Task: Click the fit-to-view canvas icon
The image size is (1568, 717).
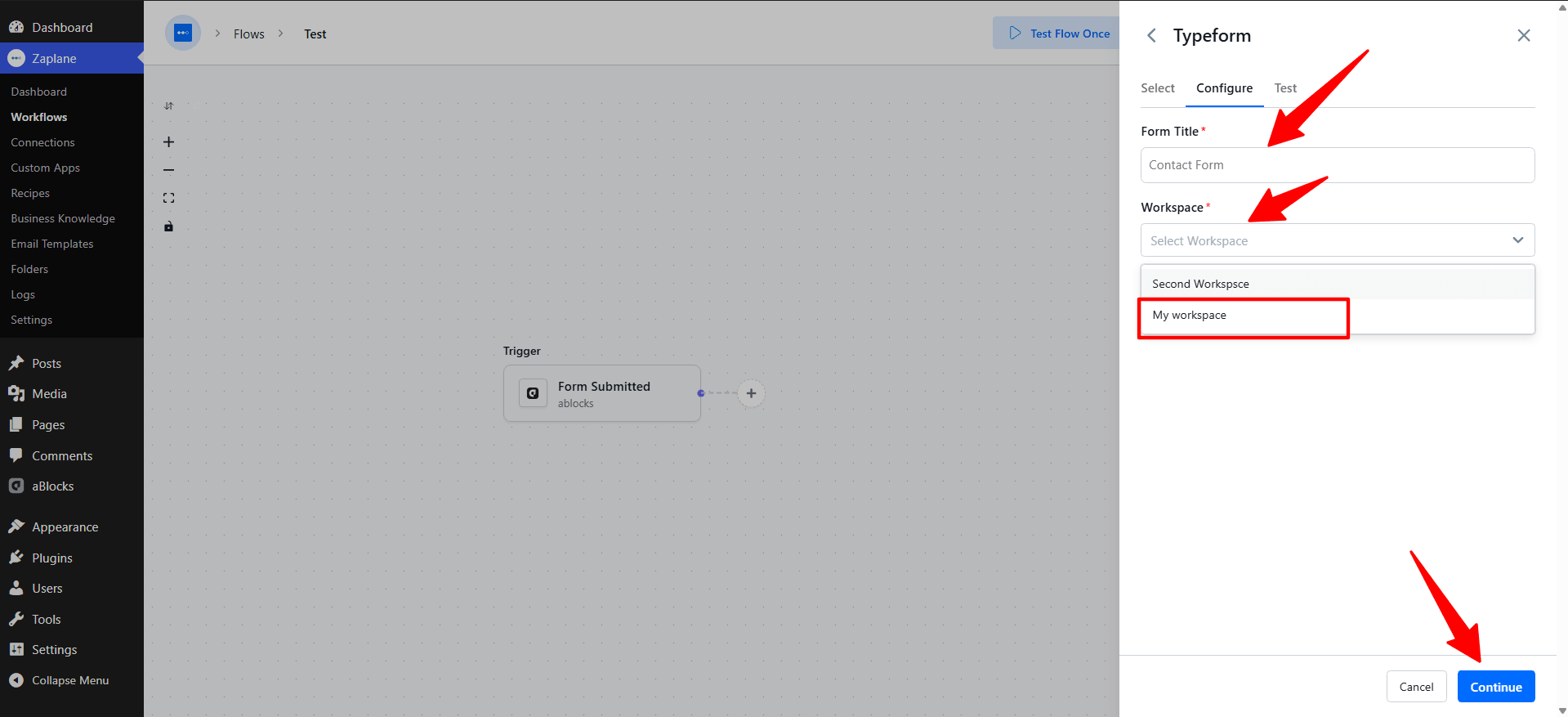Action: (169, 198)
